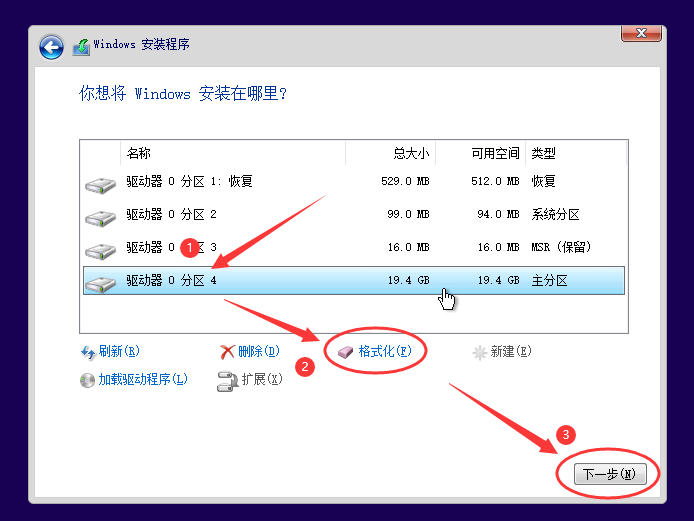
Task: Click 扩展(X) link
Action: pyautogui.click(x=262, y=379)
